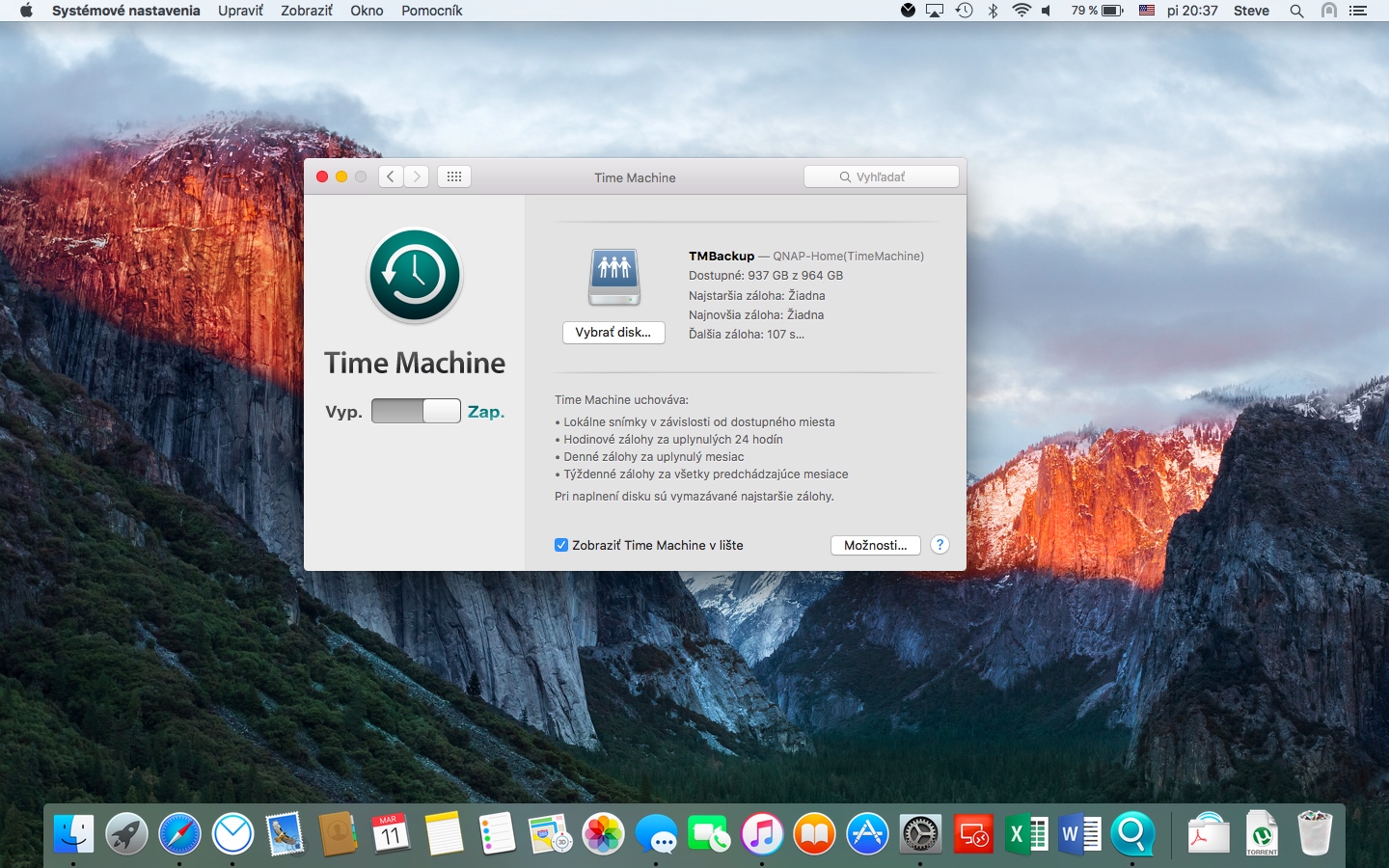This screenshot has width=1389, height=868.
Task: Open the Wi-Fi status menu
Action: pos(1021,11)
